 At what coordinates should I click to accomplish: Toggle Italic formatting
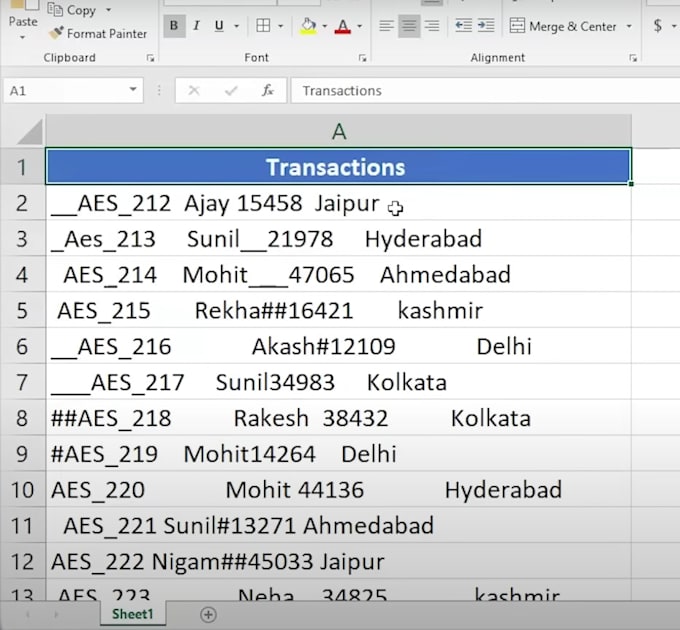coord(196,26)
